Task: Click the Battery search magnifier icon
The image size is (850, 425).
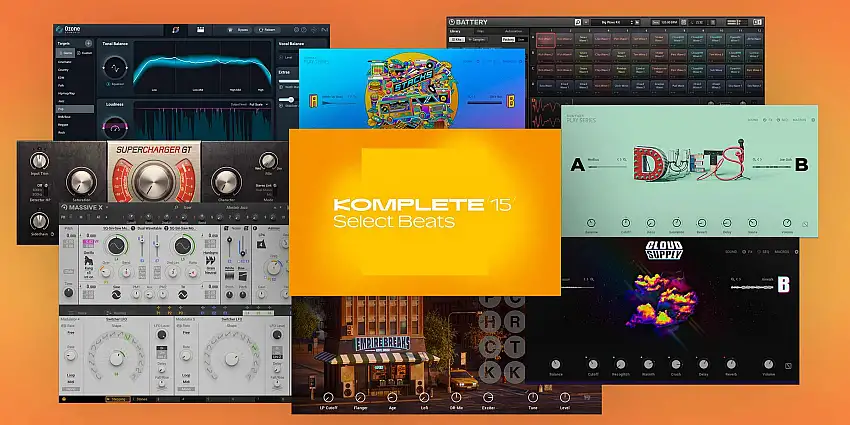Action: click(x=578, y=22)
